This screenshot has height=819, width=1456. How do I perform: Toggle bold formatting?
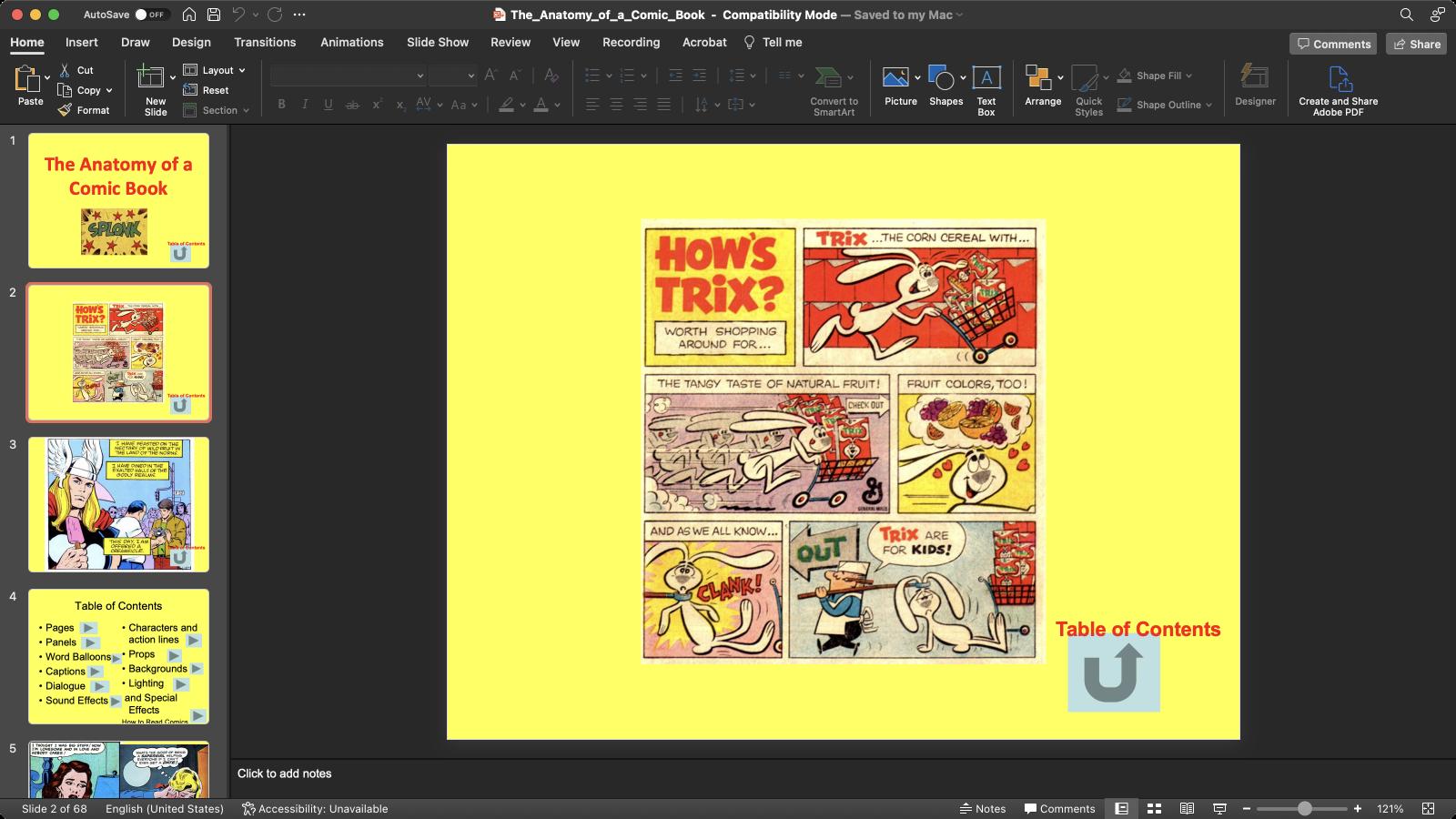(x=281, y=105)
